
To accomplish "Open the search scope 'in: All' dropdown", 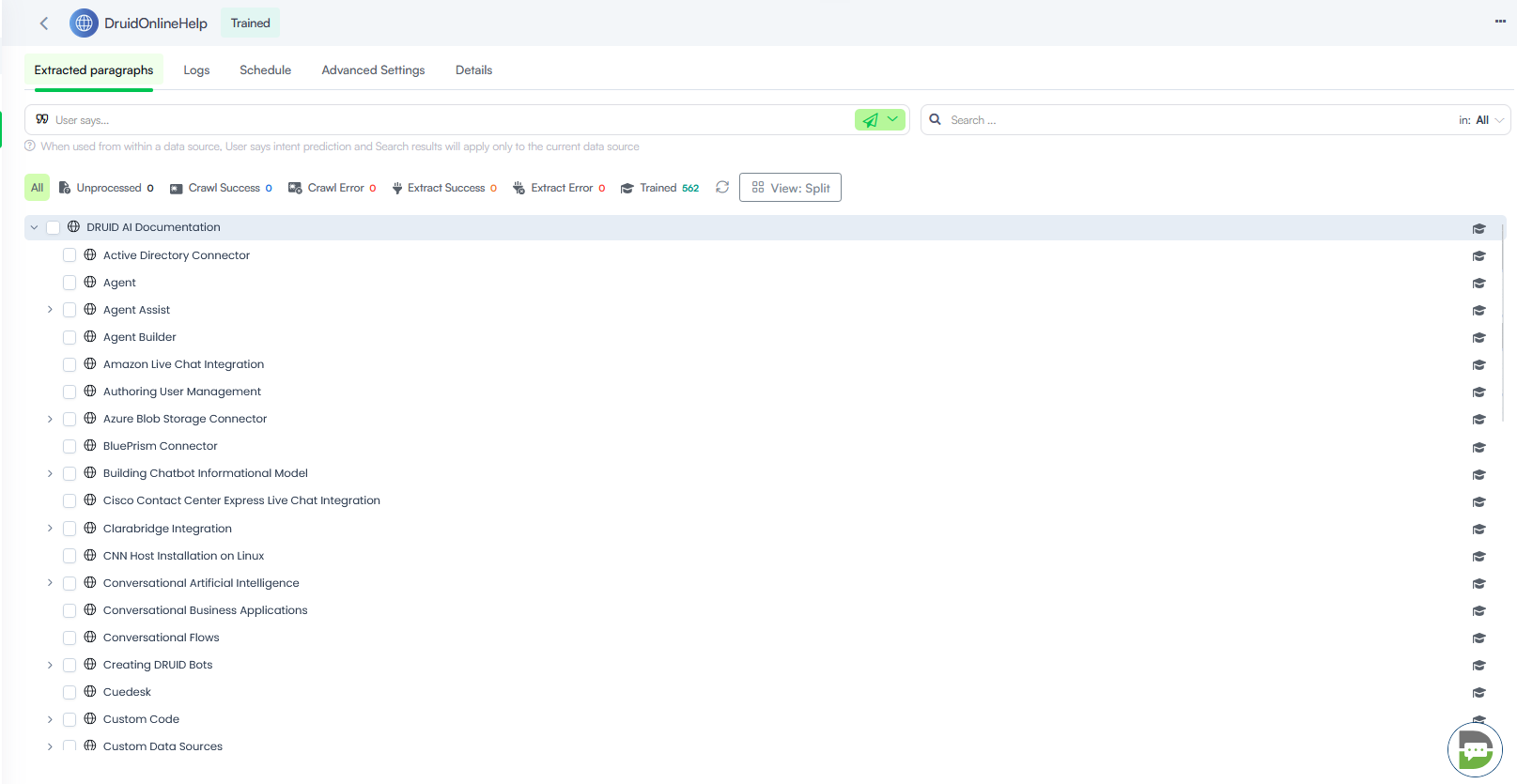I will tap(1481, 120).
